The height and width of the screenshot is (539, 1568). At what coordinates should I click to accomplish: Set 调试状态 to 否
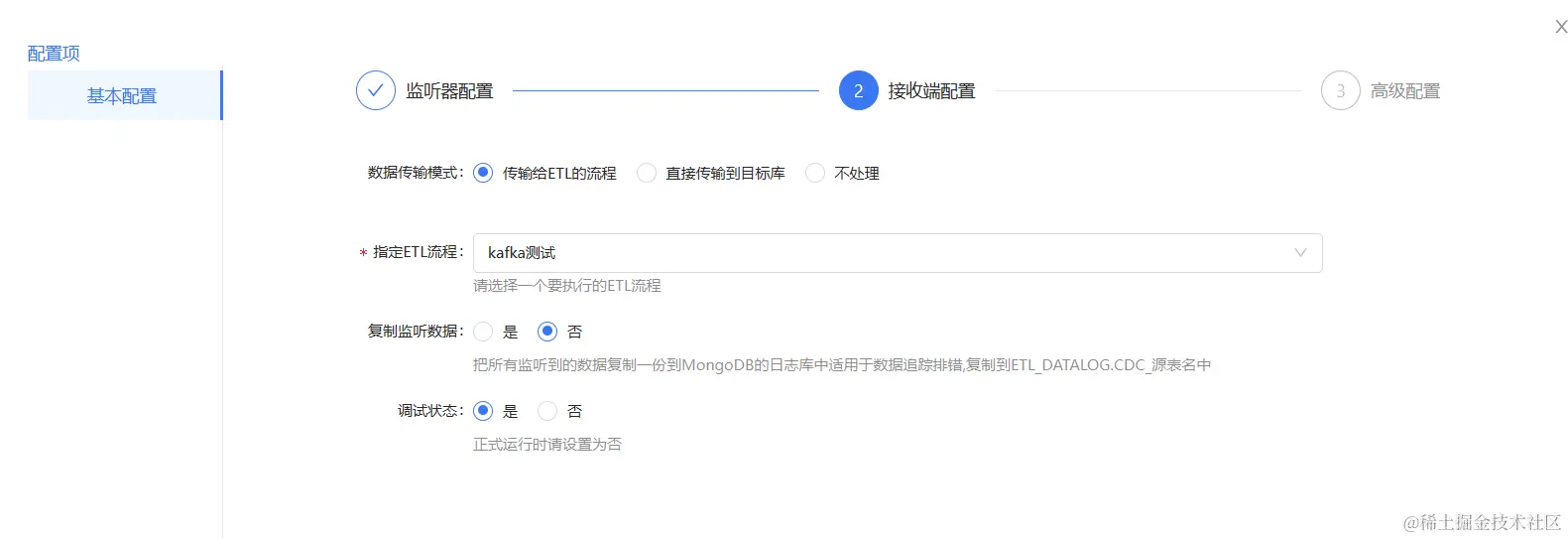pyautogui.click(x=547, y=411)
